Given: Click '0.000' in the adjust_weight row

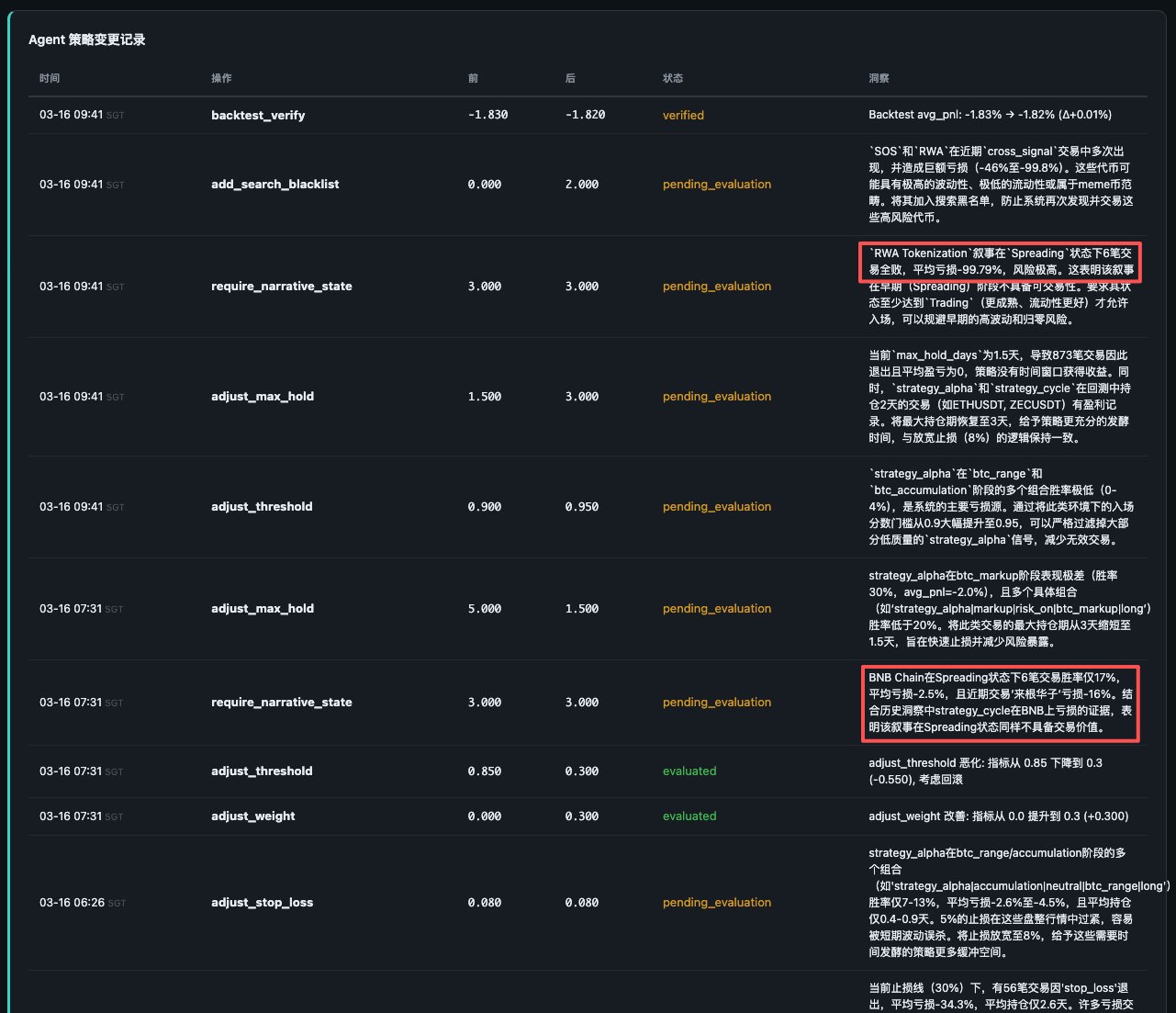Looking at the screenshot, I should 485,816.
